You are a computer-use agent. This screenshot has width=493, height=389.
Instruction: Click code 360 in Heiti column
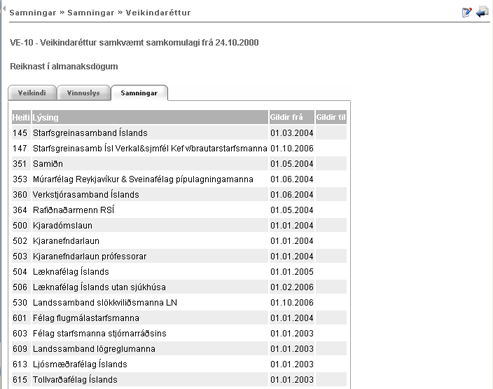coord(20,195)
